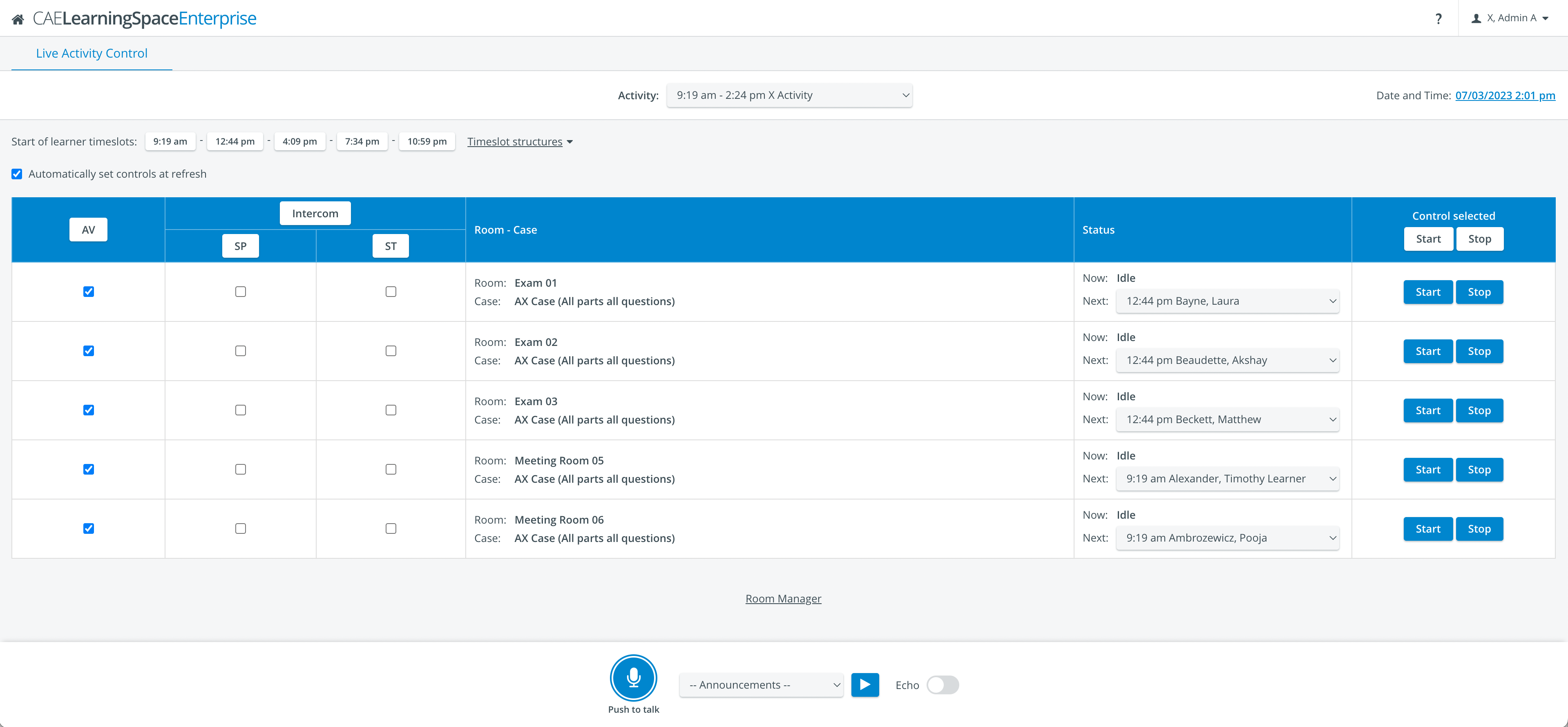The width and height of the screenshot is (1568, 727).
Task: Click the Push to talk microphone
Action: click(x=633, y=678)
